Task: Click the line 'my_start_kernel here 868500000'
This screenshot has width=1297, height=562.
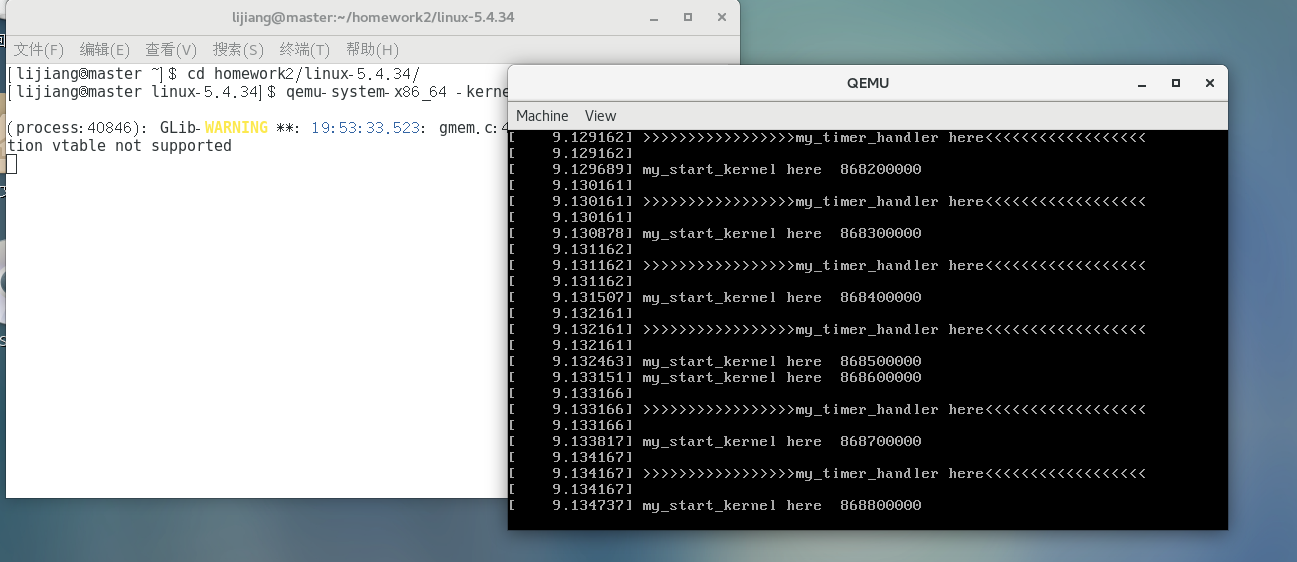Action: (781, 362)
